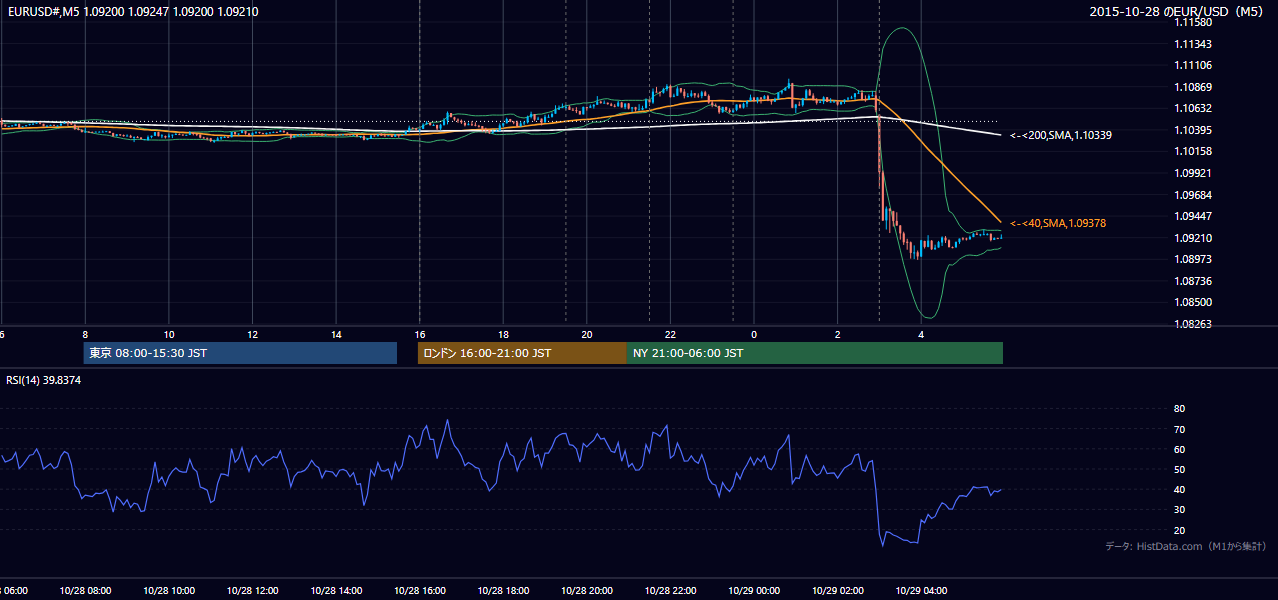Click price axis value 1.10158

click(1192, 152)
